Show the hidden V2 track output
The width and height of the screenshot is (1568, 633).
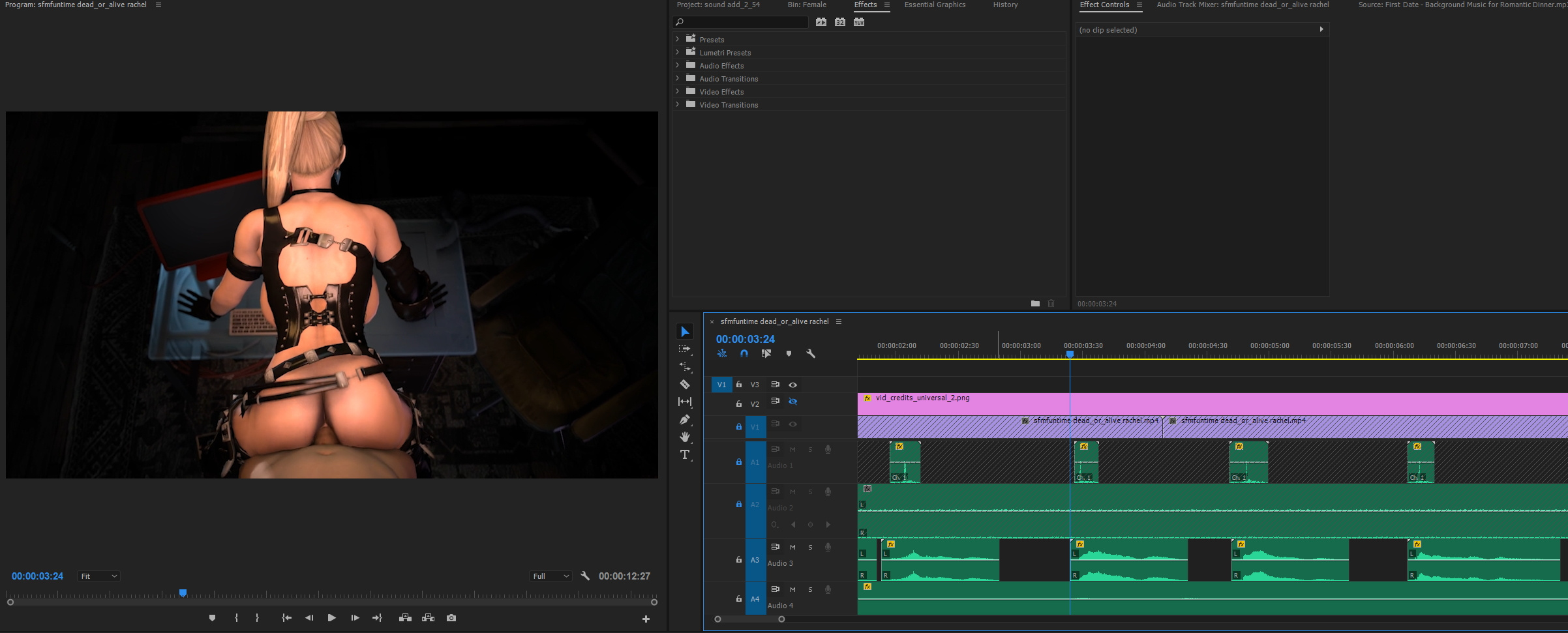coord(793,402)
